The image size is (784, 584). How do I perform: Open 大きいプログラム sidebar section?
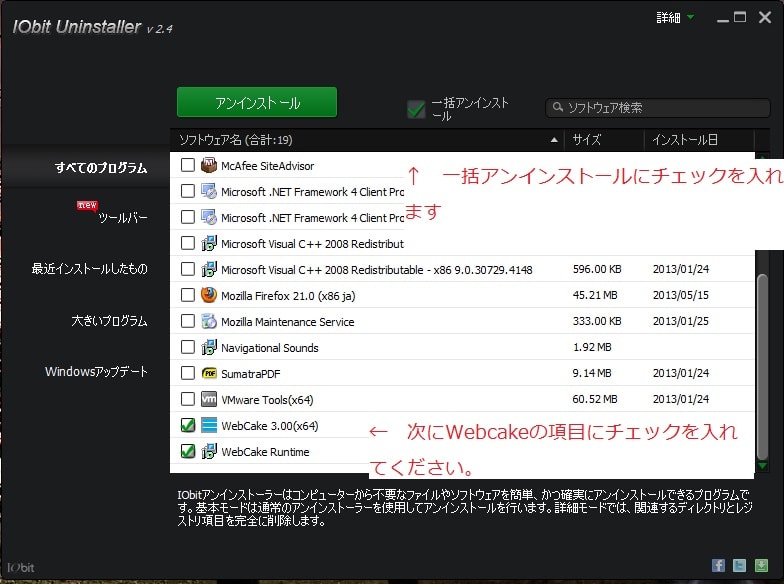click(109, 320)
